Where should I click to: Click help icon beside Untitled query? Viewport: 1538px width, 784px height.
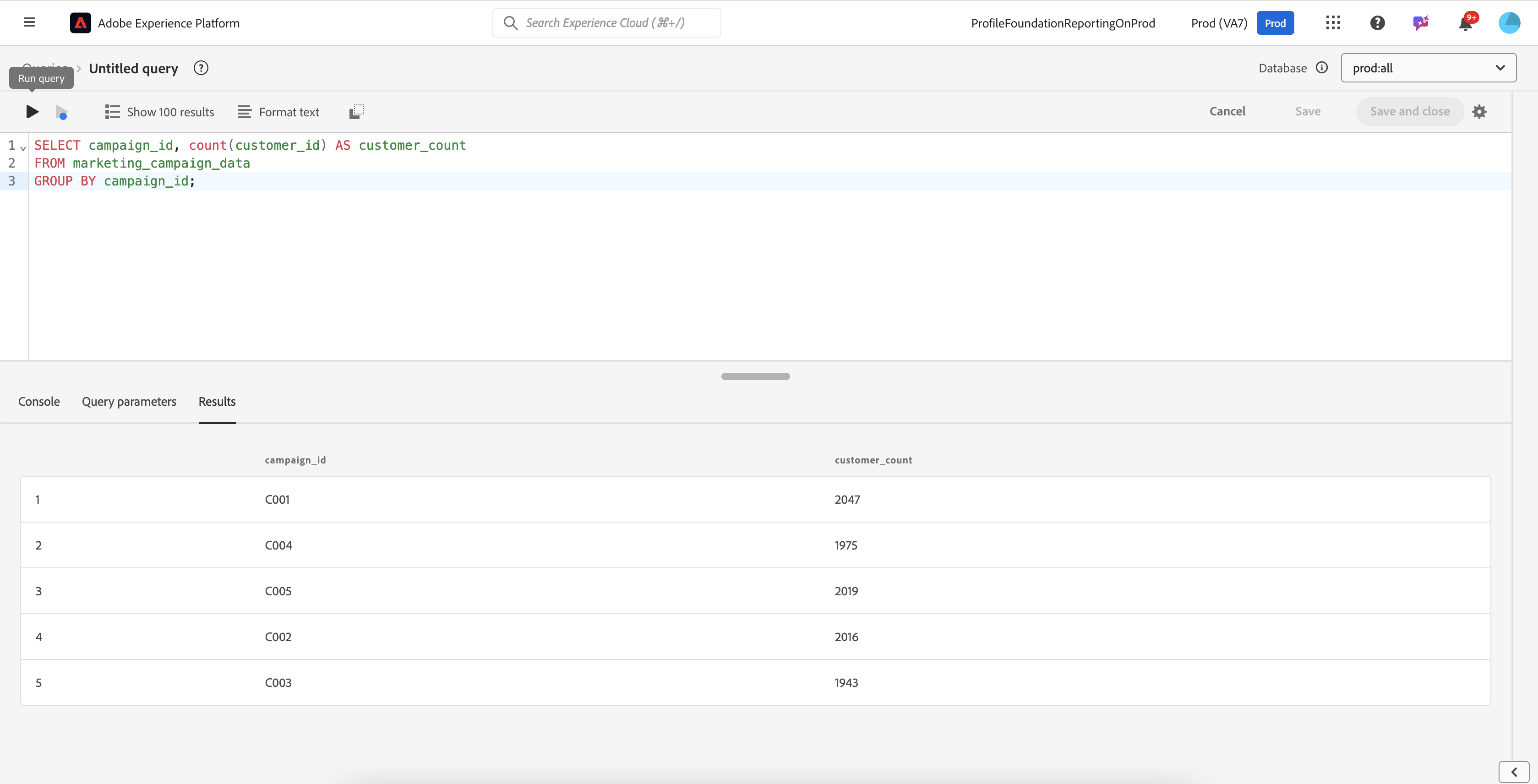201,68
